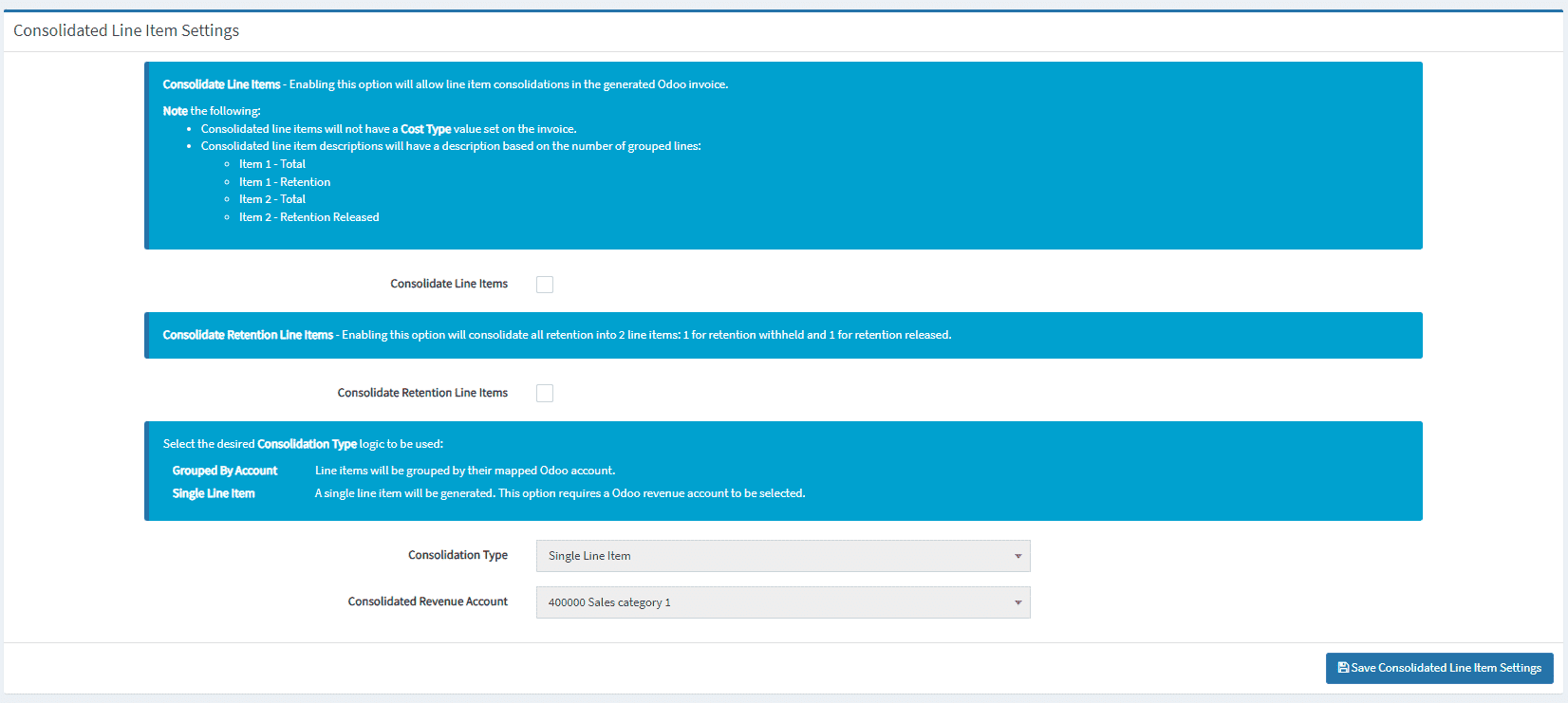Enable the Consolidate Line Items checkbox

click(545, 285)
